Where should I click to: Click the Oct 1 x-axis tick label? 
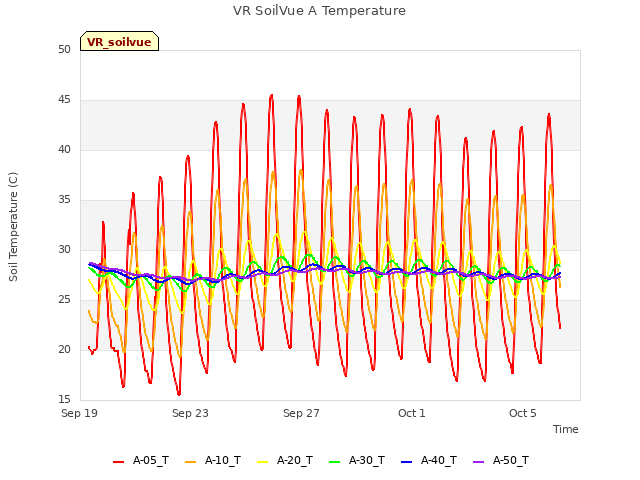(x=412, y=413)
